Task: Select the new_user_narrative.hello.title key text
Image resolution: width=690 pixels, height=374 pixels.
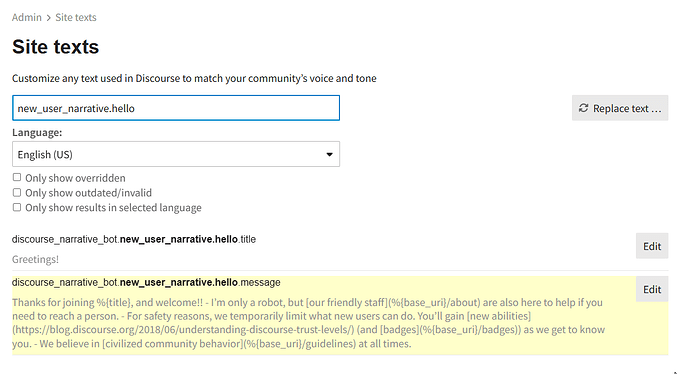Action: (134, 239)
